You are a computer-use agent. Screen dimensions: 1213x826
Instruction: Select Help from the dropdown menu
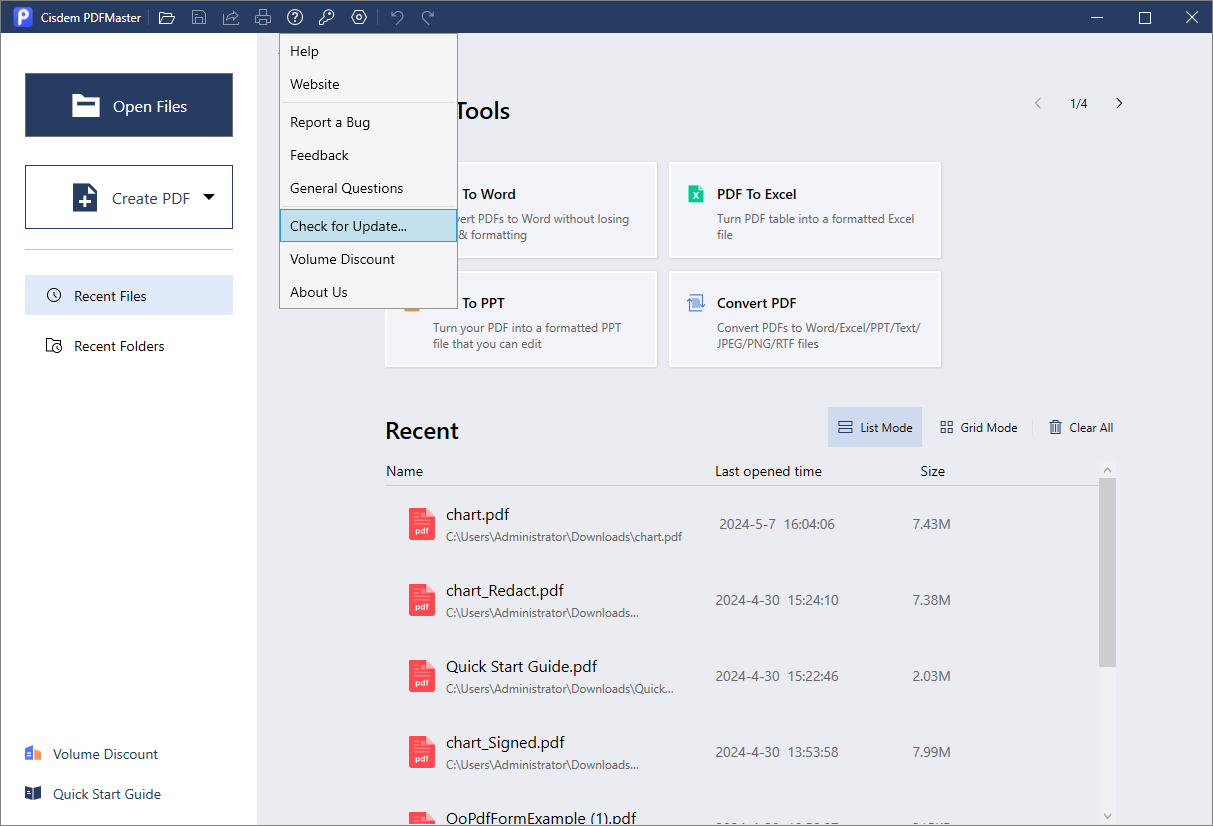click(368, 51)
